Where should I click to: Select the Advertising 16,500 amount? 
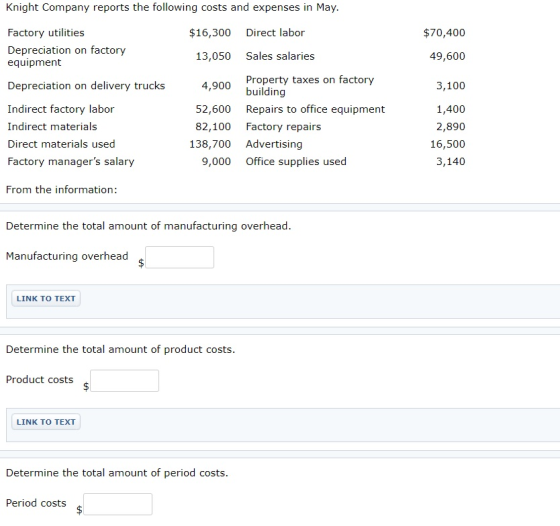[x=448, y=144]
